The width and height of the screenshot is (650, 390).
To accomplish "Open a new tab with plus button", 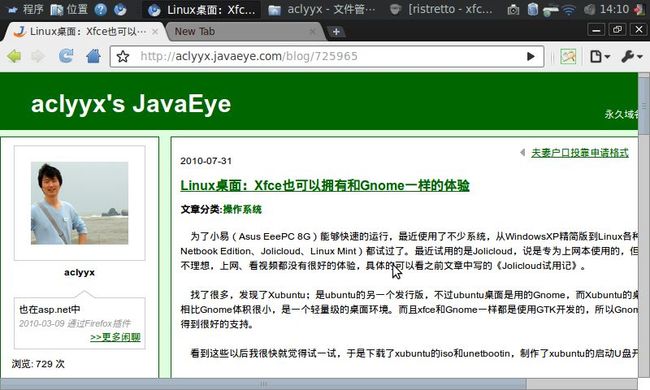I will (336, 31).
